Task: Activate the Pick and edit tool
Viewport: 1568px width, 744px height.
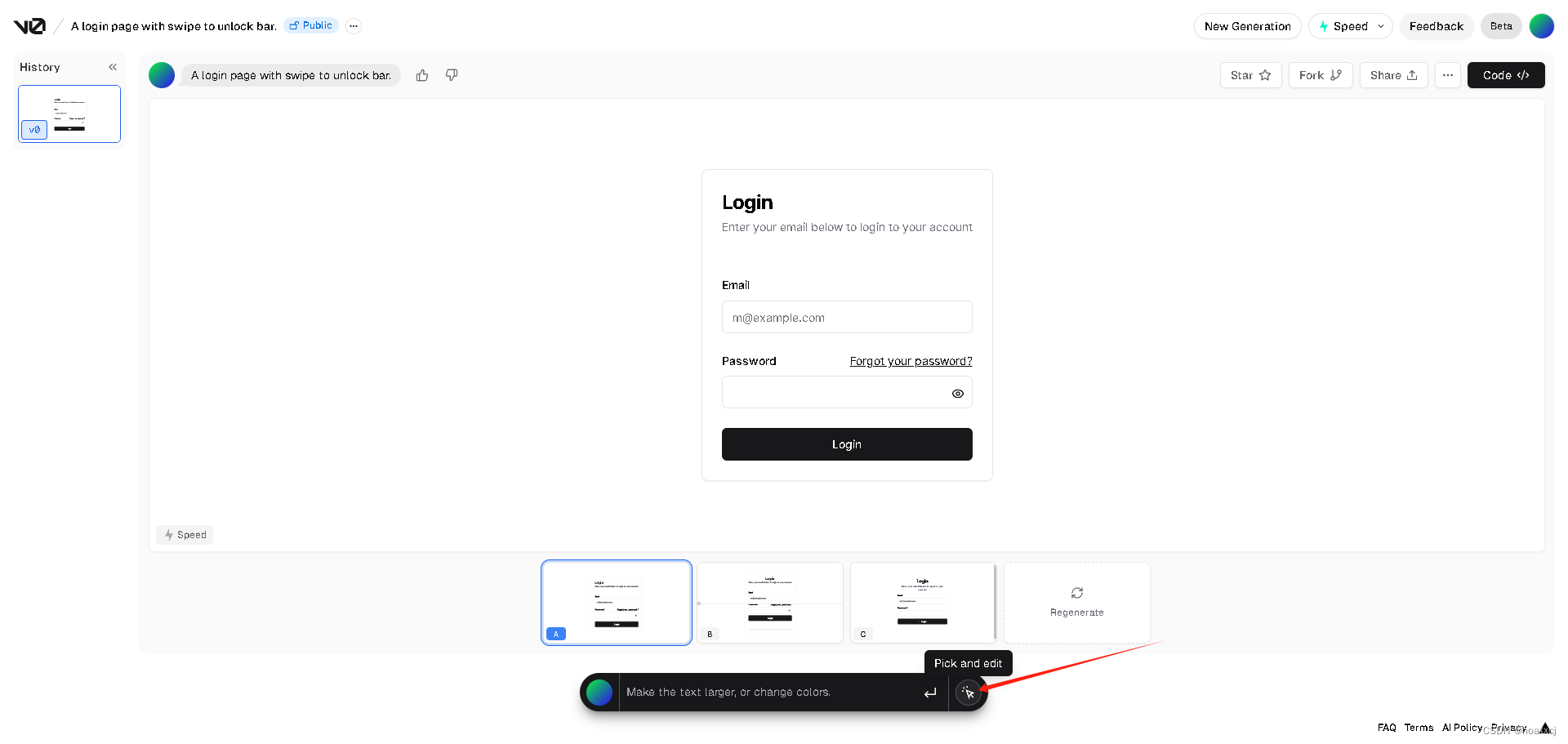Action: click(969, 693)
